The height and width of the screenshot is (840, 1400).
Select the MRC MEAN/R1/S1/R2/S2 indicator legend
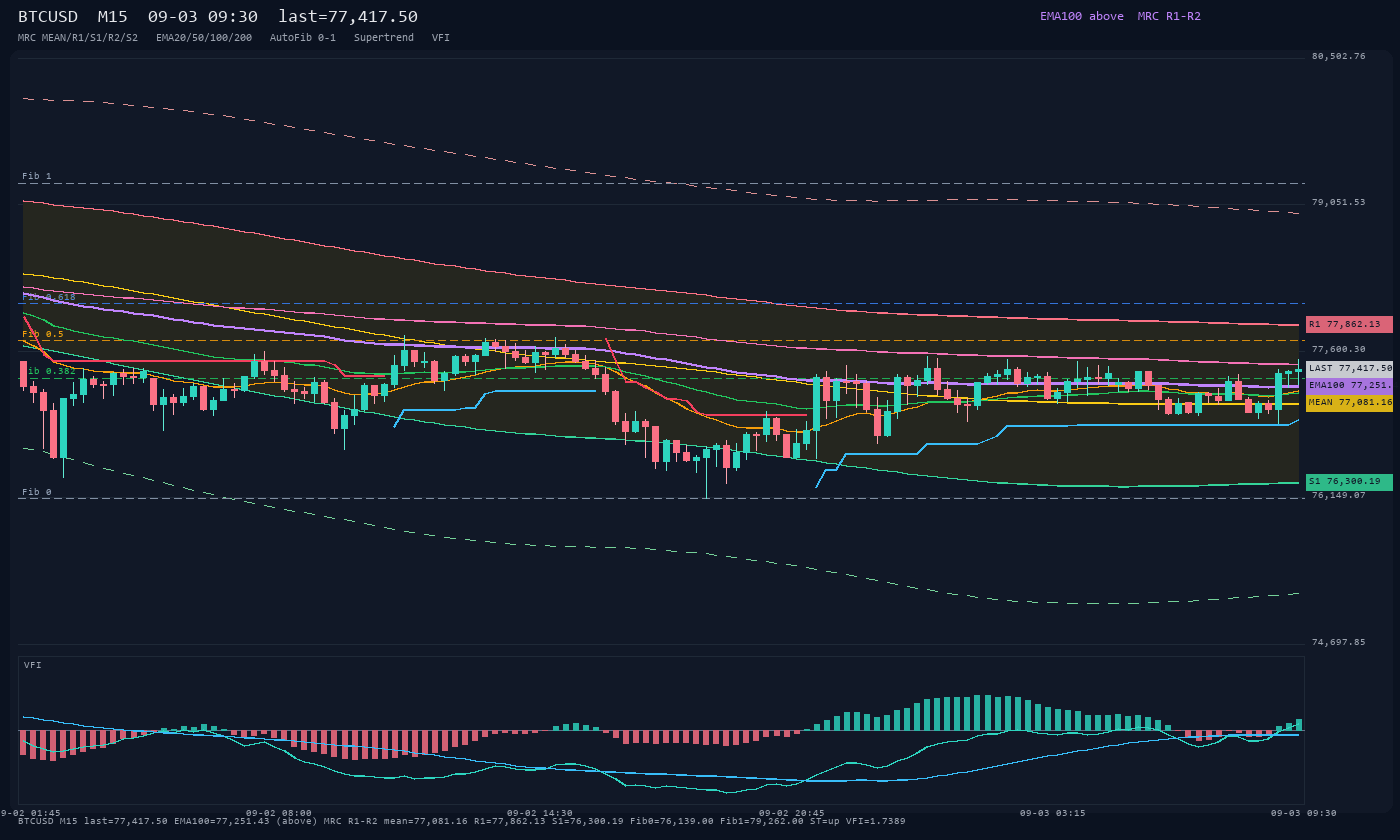click(78, 38)
